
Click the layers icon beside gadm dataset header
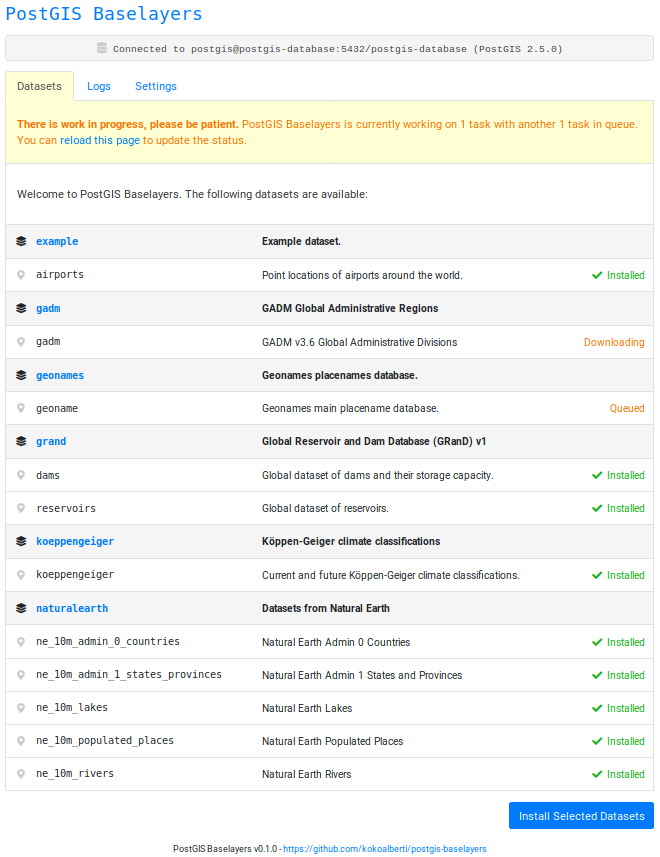[21, 308]
